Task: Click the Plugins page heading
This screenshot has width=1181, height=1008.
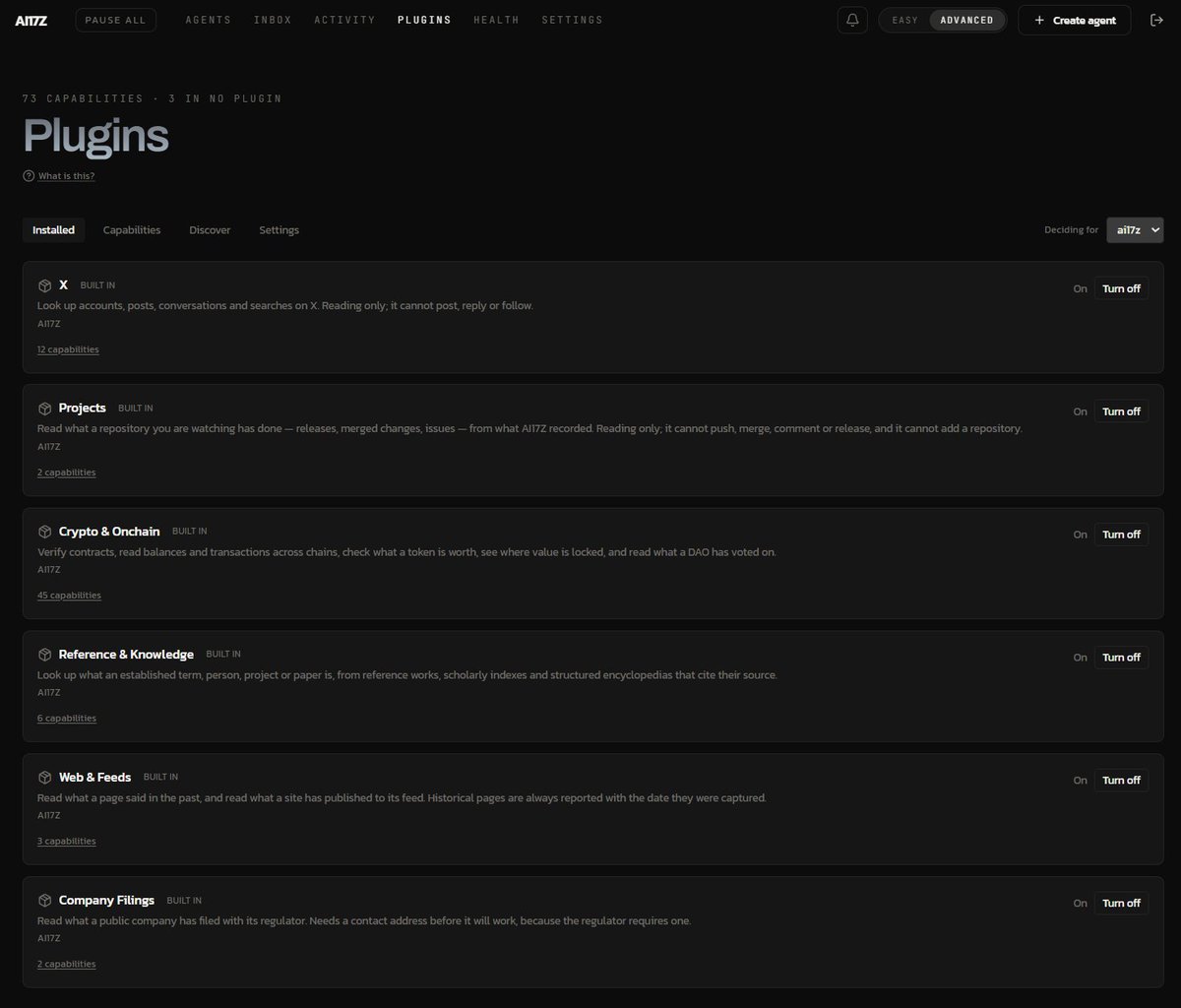Action: click(95, 137)
